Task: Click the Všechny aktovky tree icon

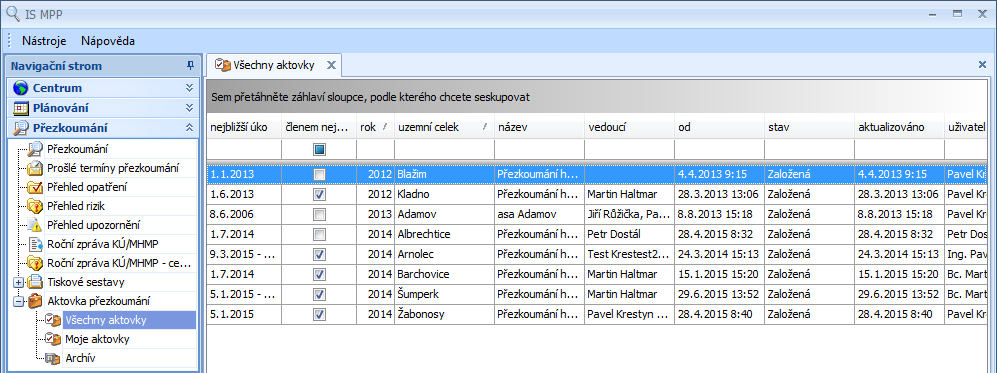Action: (53, 320)
